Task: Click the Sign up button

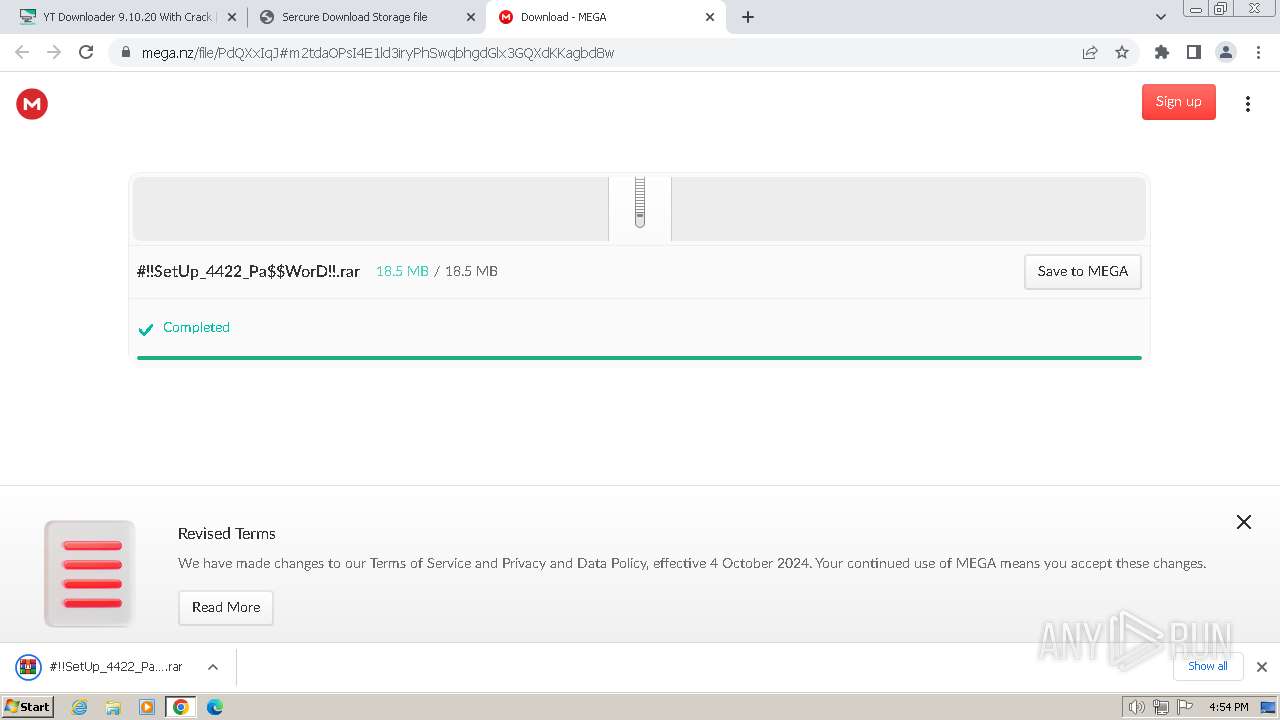Action: click(x=1178, y=102)
